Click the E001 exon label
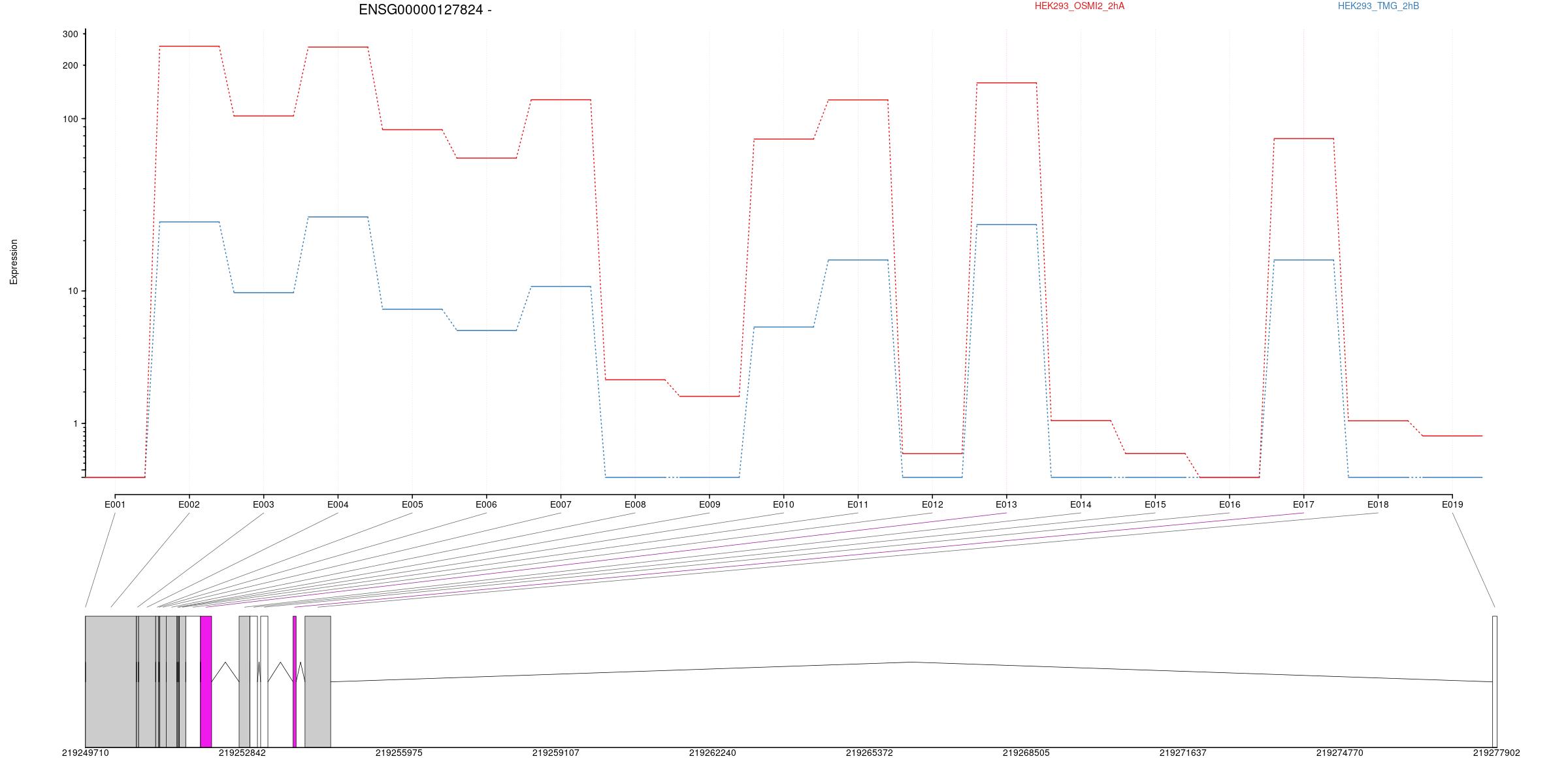1568x784 pixels. click(x=115, y=504)
